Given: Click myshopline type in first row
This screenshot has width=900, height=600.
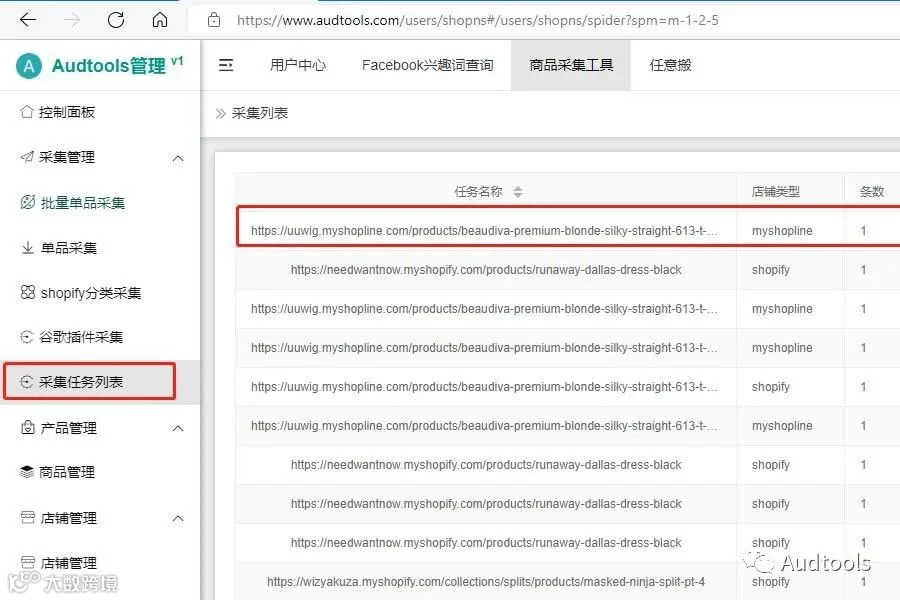Looking at the screenshot, I should tap(782, 231).
